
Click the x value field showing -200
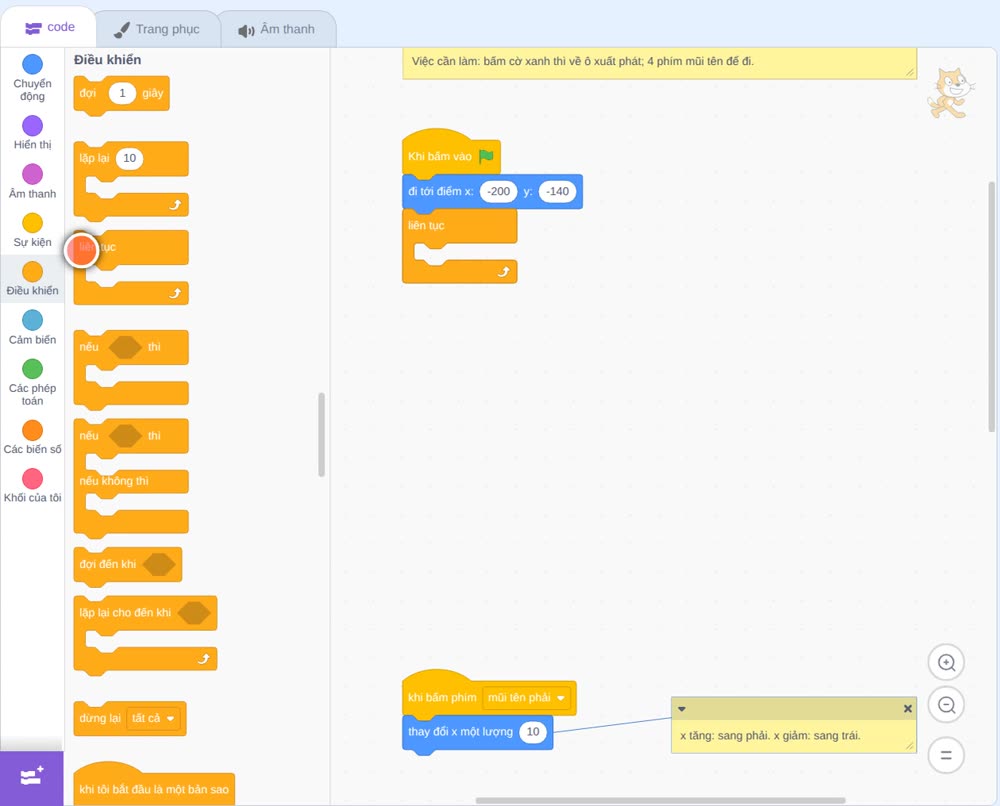pos(499,191)
